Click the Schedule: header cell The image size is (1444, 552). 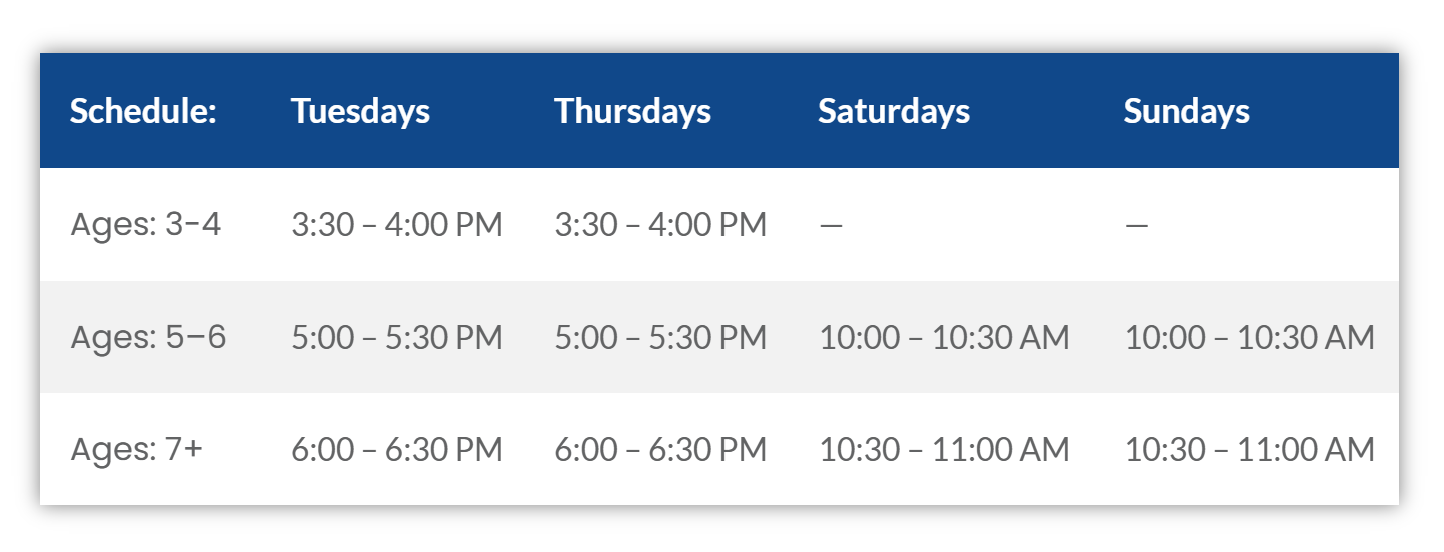pyautogui.click(x=143, y=111)
